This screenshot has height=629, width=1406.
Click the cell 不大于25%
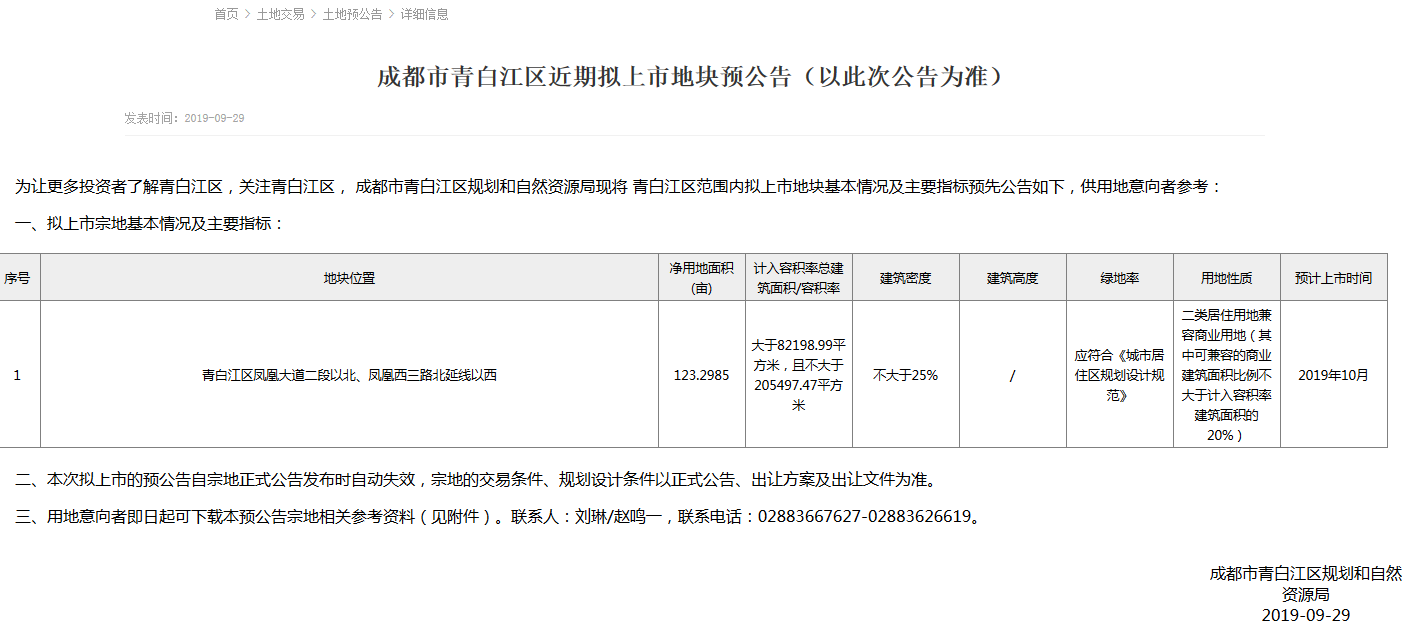905,375
